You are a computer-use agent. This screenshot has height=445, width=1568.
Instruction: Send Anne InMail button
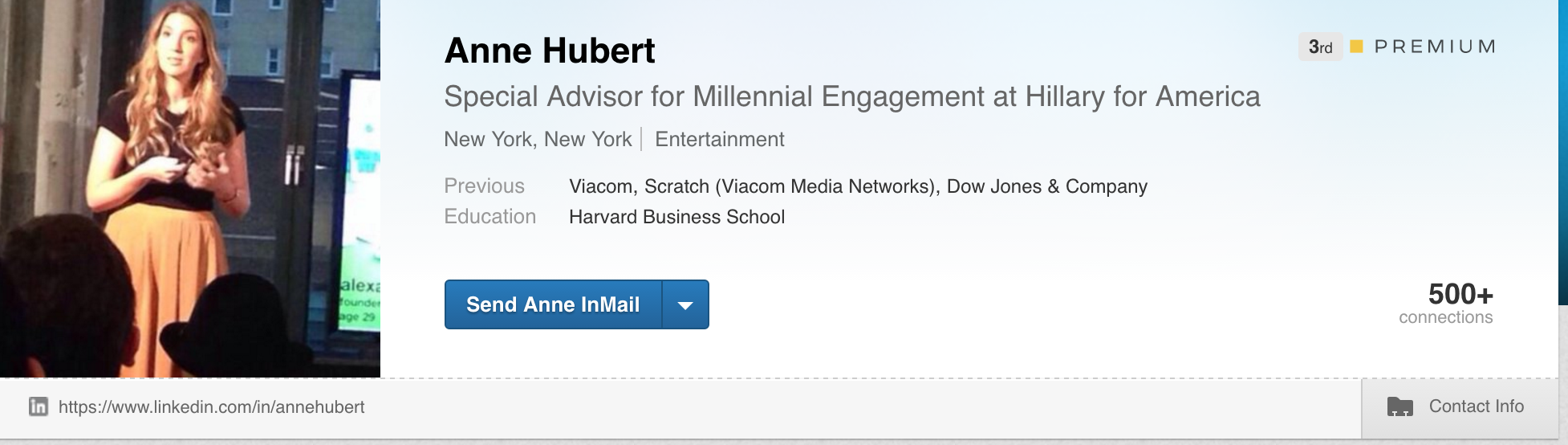click(553, 304)
